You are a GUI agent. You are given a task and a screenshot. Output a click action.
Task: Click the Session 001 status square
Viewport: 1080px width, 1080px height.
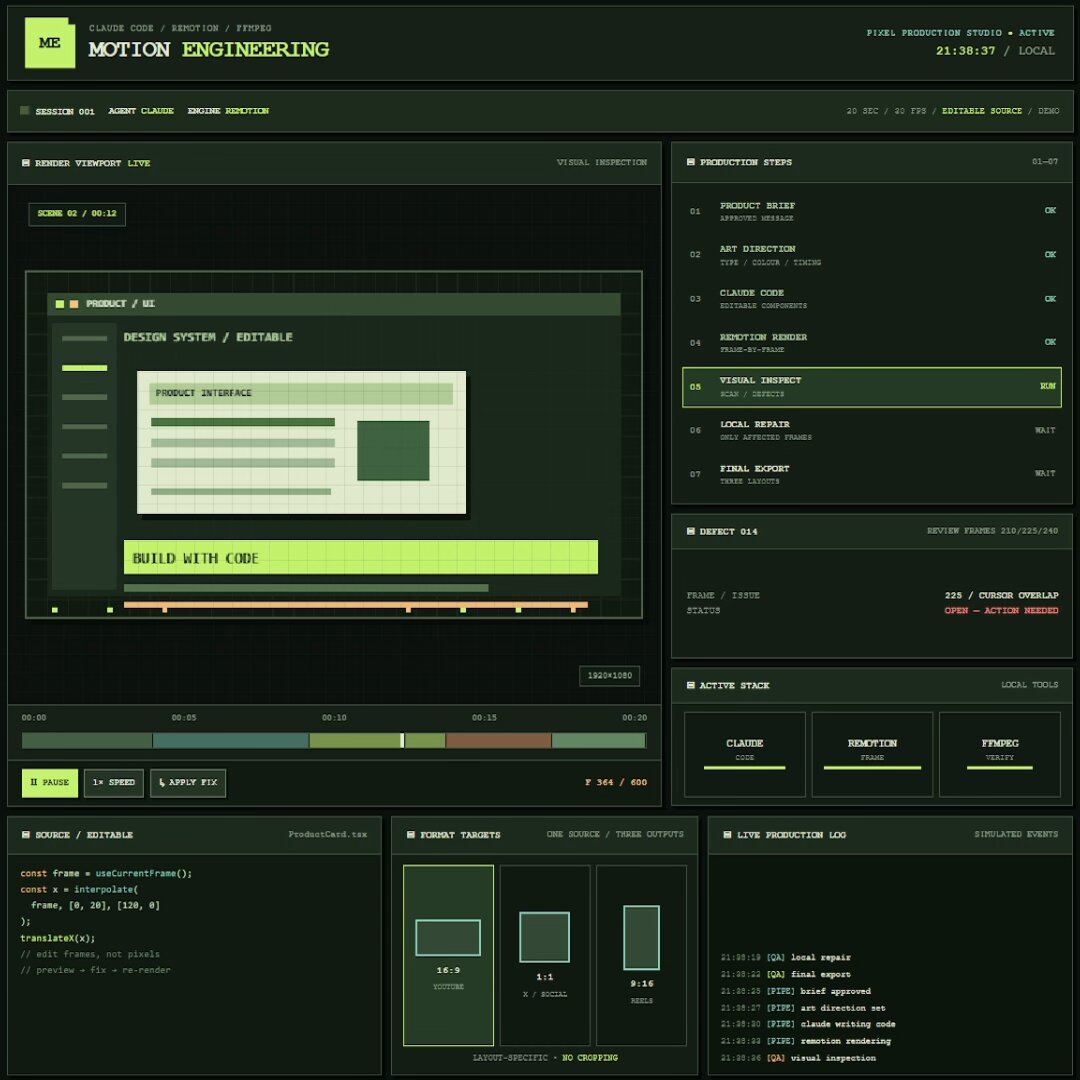coord(25,110)
